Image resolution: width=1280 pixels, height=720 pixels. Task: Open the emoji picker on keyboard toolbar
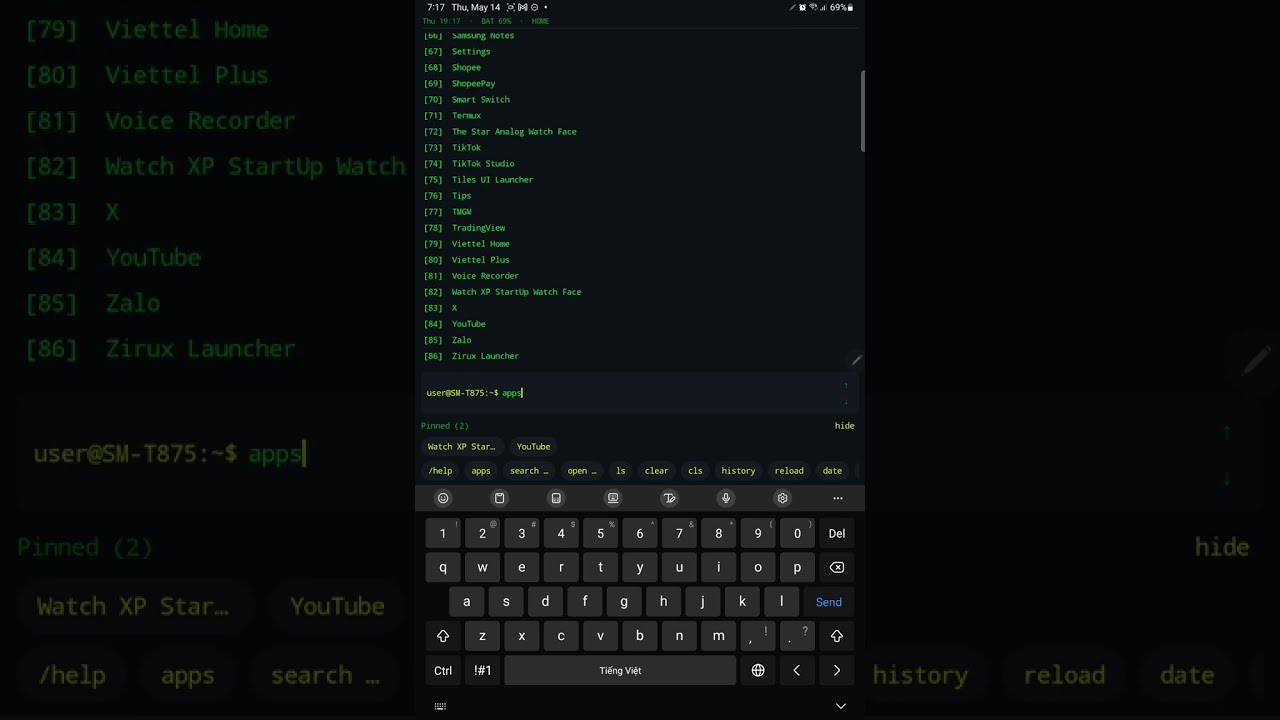tap(443, 498)
